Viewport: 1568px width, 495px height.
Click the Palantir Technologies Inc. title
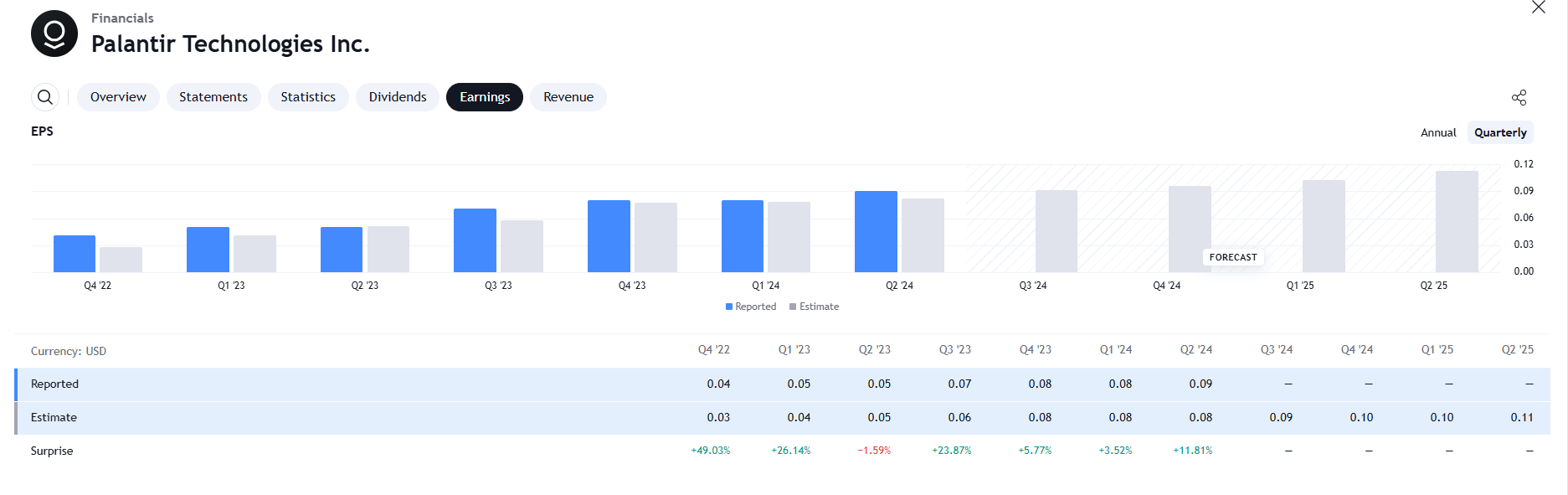click(230, 44)
